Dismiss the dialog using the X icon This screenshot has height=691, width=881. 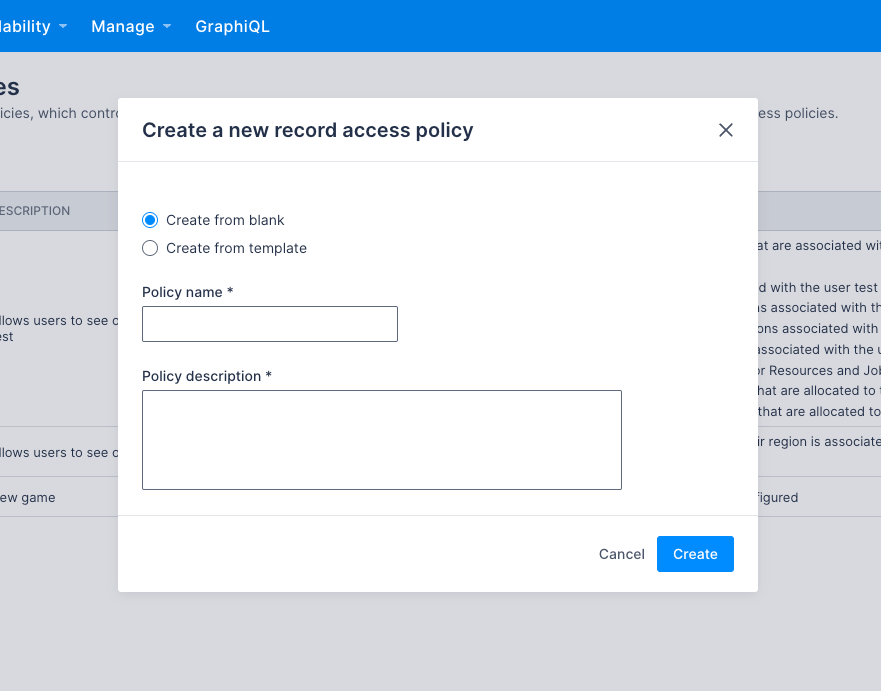point(725,130)
